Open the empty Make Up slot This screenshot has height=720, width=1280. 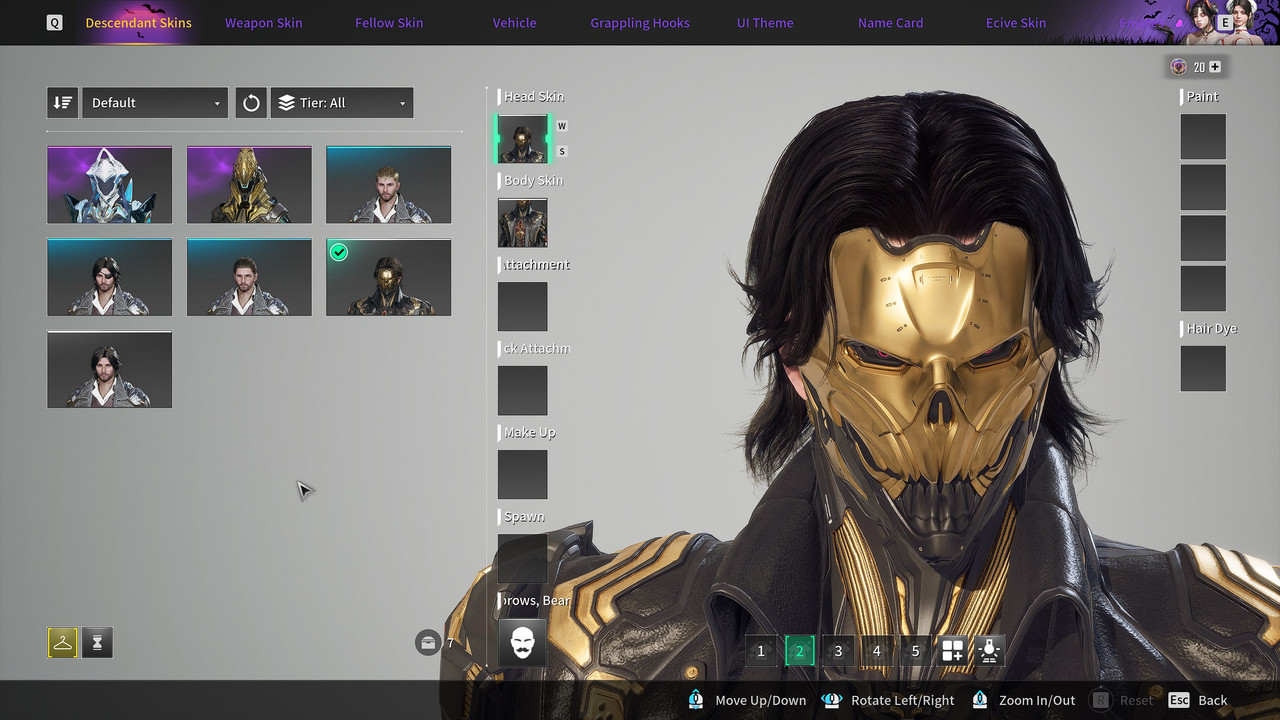pos(523,475)
